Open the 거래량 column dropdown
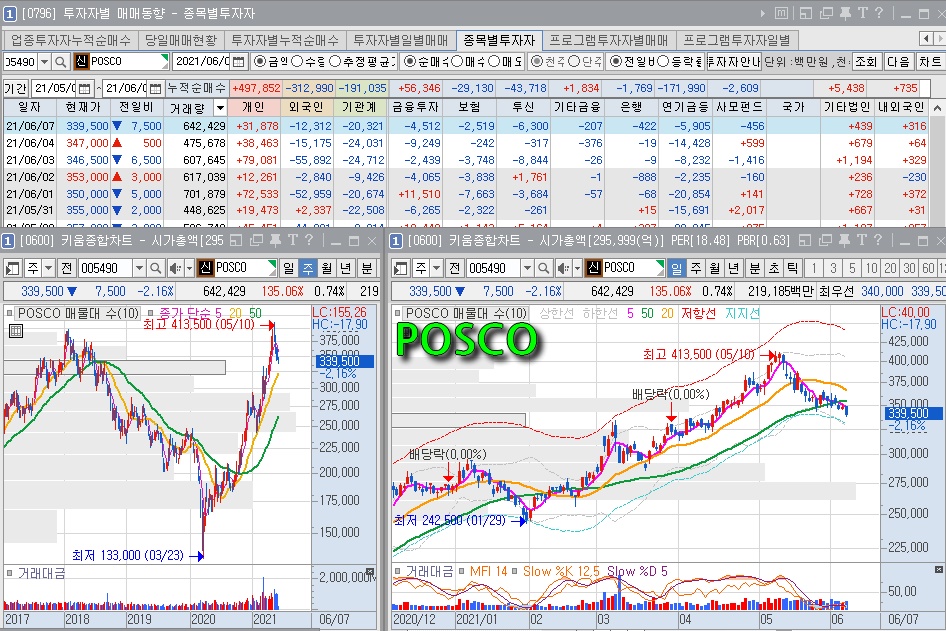The width and height of the screenshot is (946, 631). click(x=220, y=108)
